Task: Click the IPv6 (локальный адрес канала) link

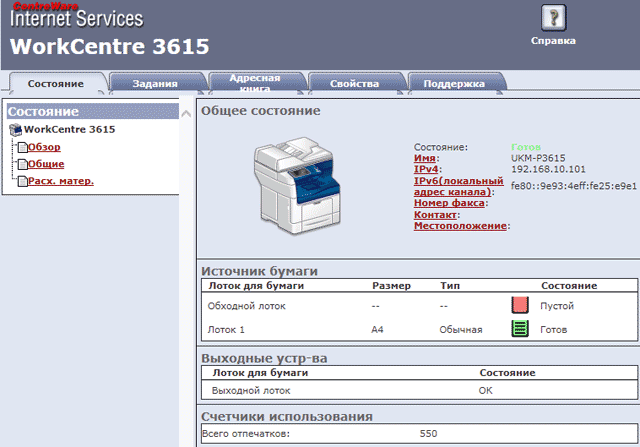Action: 458,186
